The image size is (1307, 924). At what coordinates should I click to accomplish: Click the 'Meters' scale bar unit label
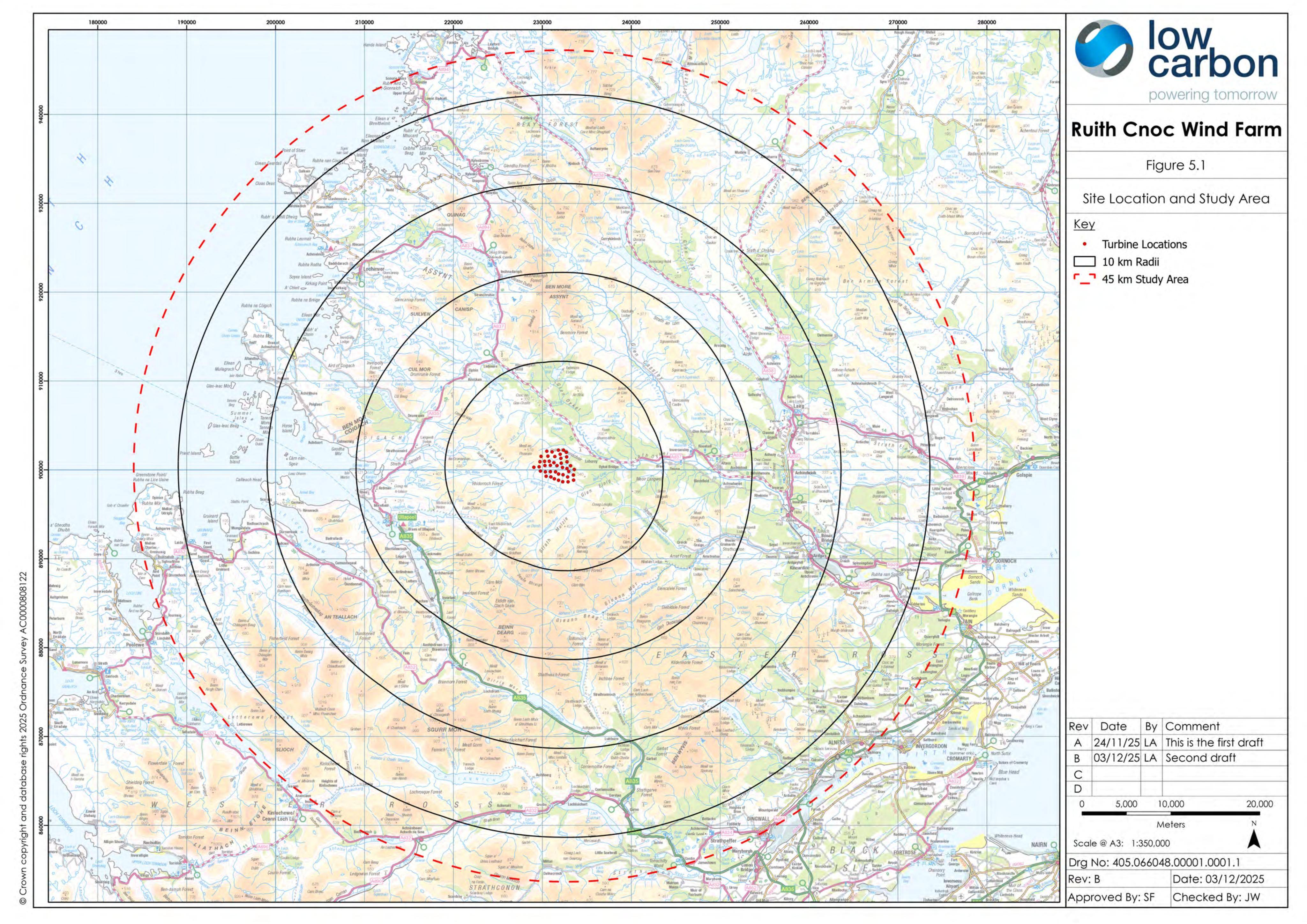pos(1170,824)
